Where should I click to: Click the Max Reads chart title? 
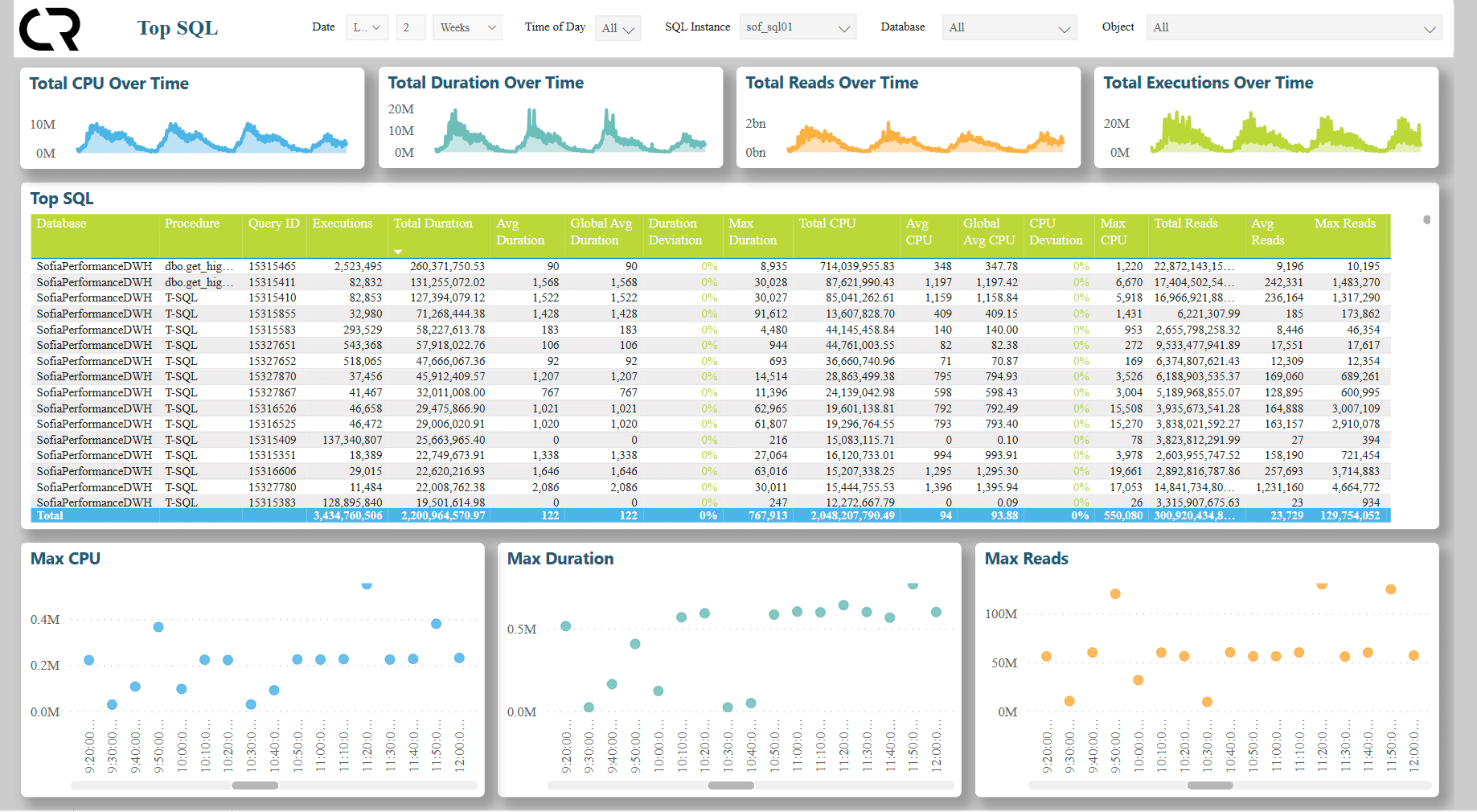(1027, 559)
